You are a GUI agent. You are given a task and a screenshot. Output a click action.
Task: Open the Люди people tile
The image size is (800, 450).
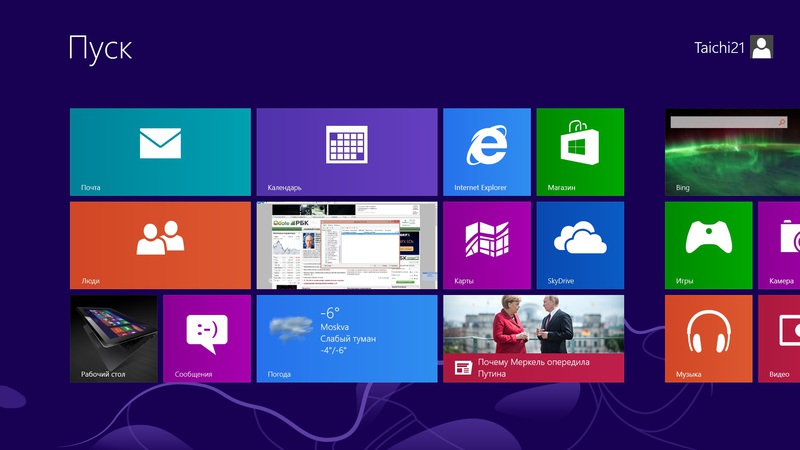160,245
